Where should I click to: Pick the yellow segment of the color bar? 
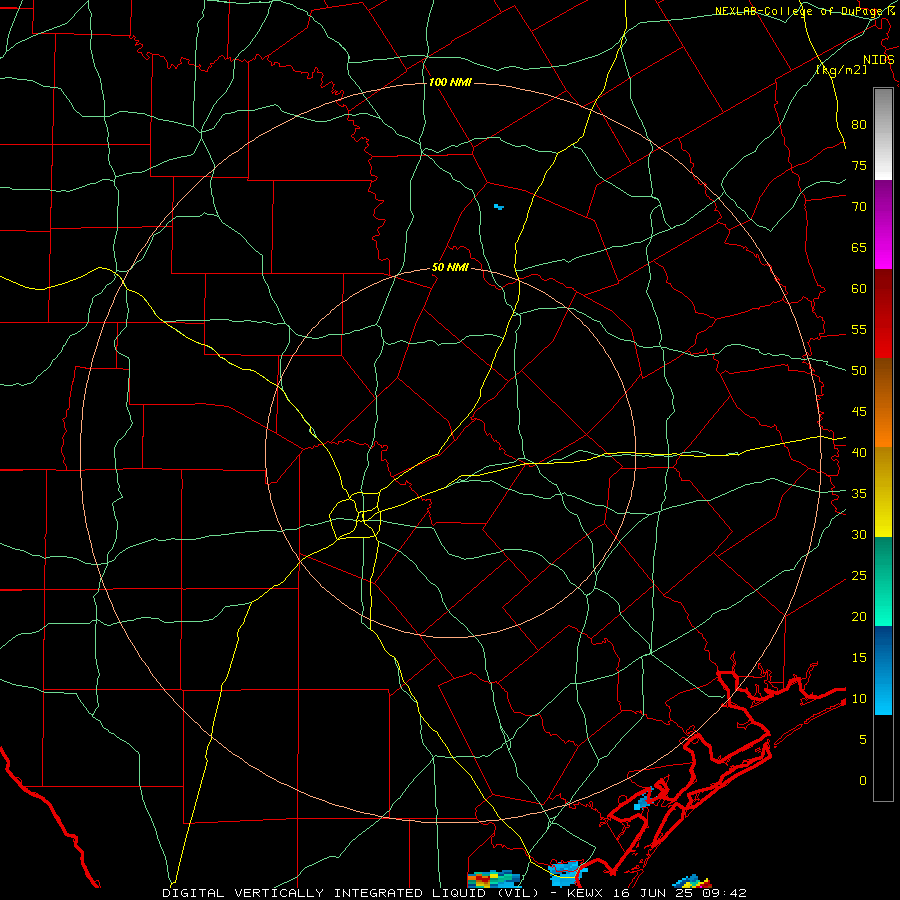tap(883, 492)
